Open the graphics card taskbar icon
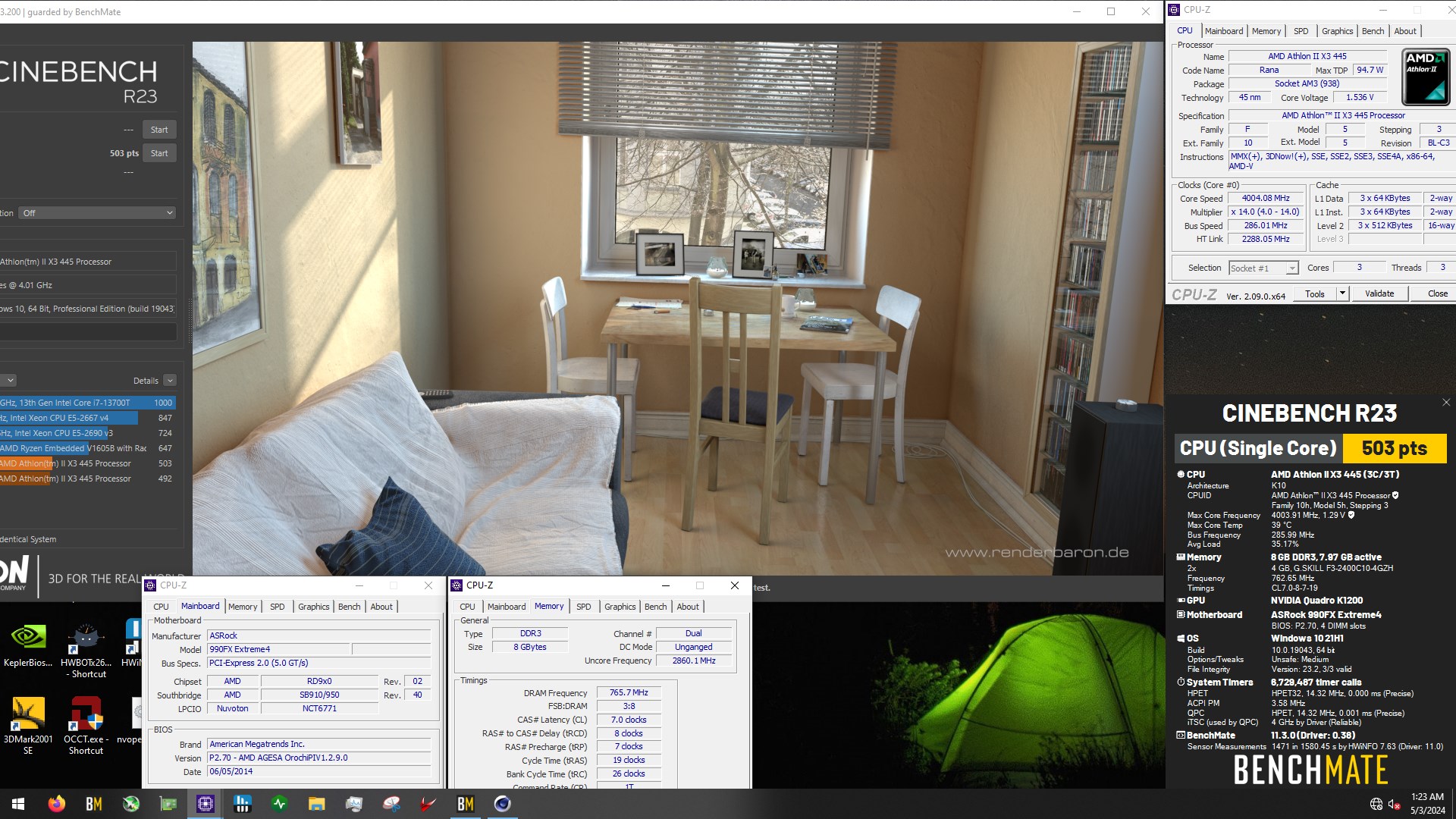The height and width of the screenshot is (819, 1456). [x=168, y=804]
